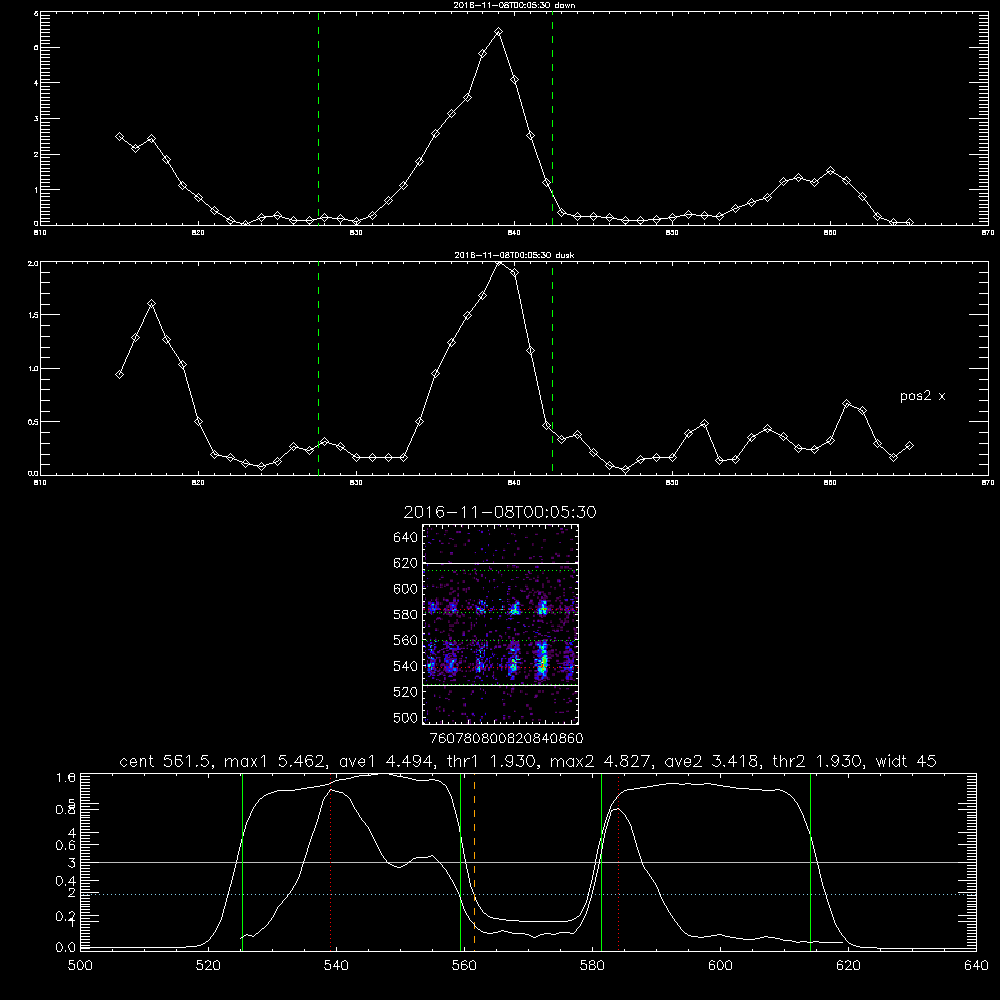Click the 'max2 4.827' value in stats line
The width and height of the screenshot is (1000, 1000).
pyautogui.click(x=599, y=761)
